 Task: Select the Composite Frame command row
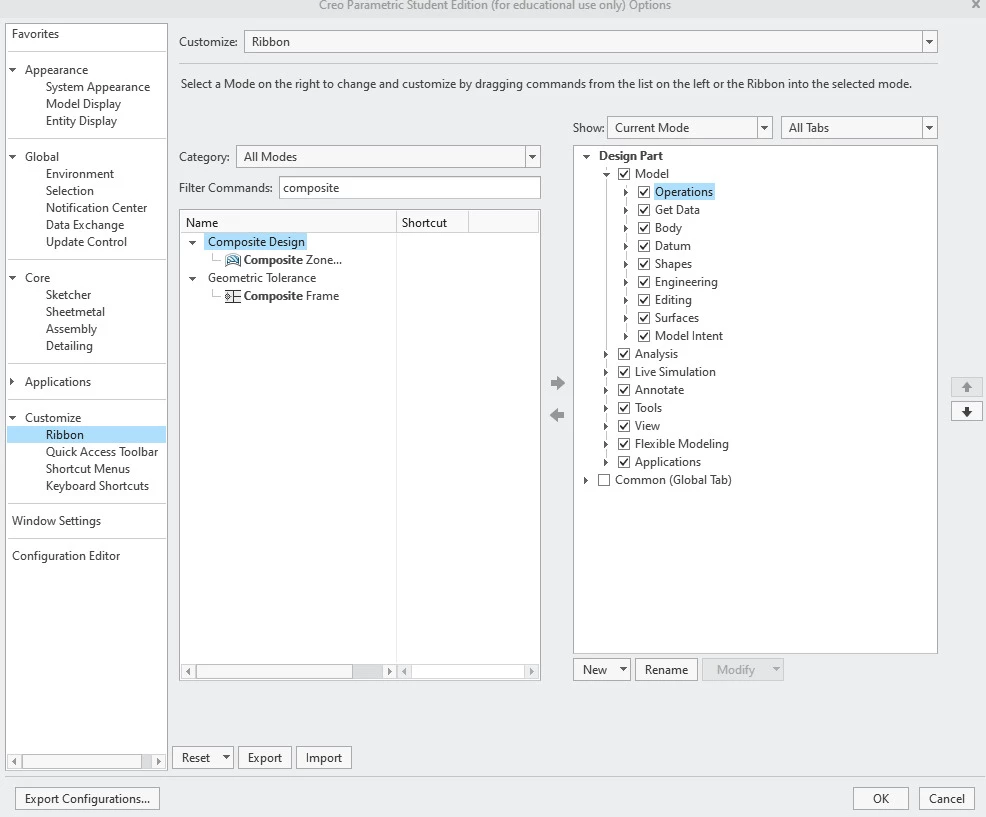[x=291, y=296]
